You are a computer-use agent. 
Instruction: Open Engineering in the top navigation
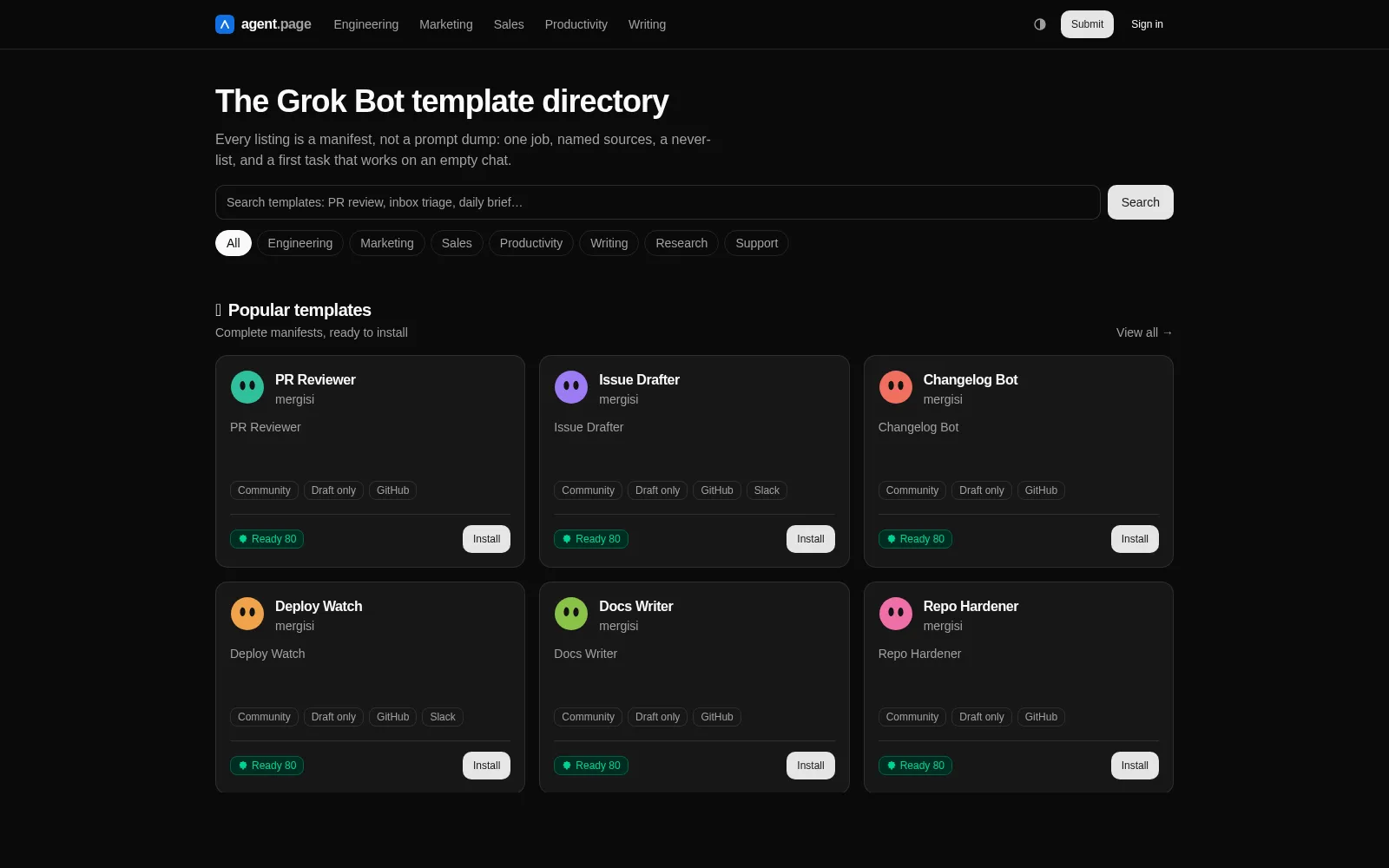pyautogui.click(x=366, y=24)
